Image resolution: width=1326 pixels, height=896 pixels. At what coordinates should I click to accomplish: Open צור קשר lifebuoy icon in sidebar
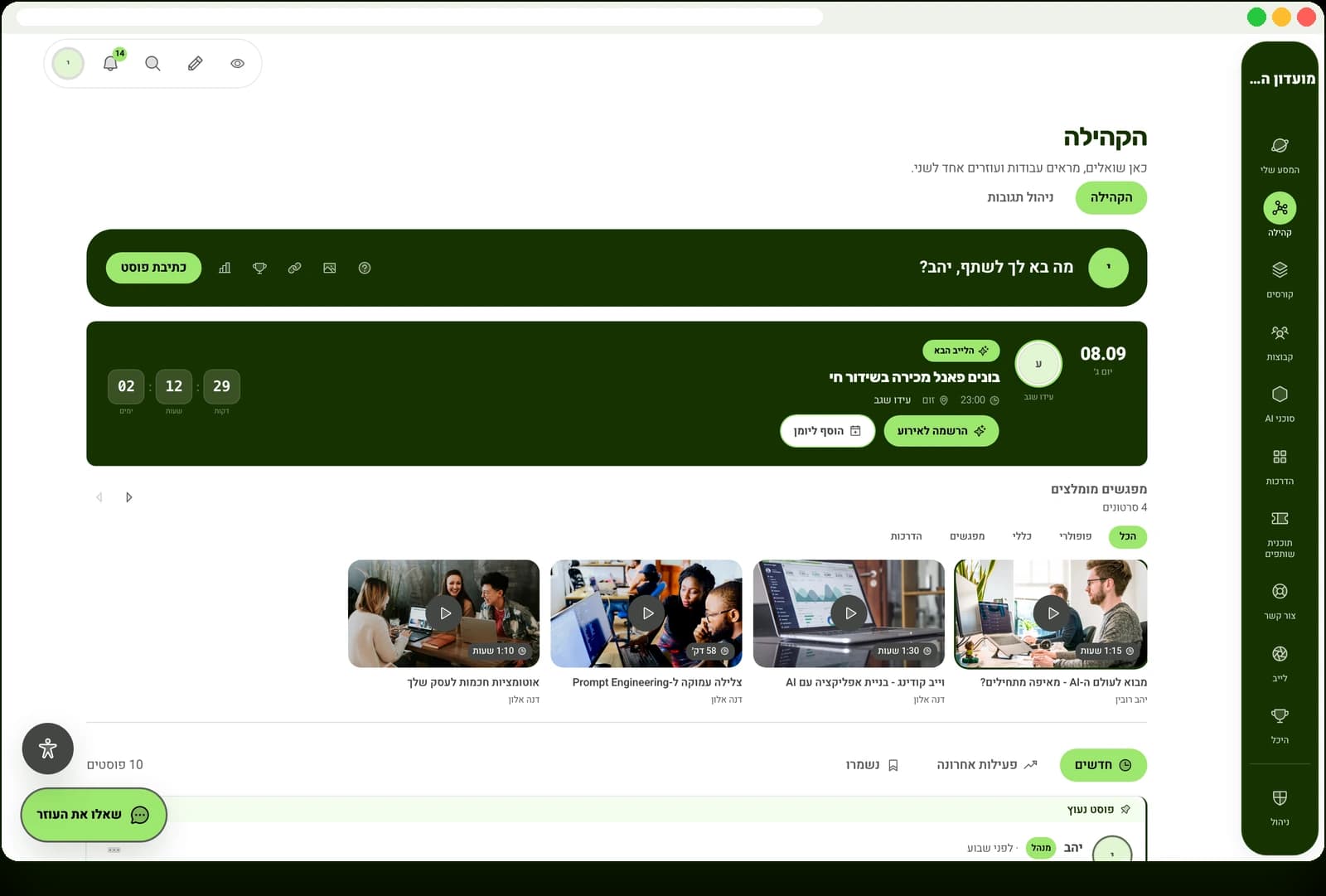(x=1280, y=591)
